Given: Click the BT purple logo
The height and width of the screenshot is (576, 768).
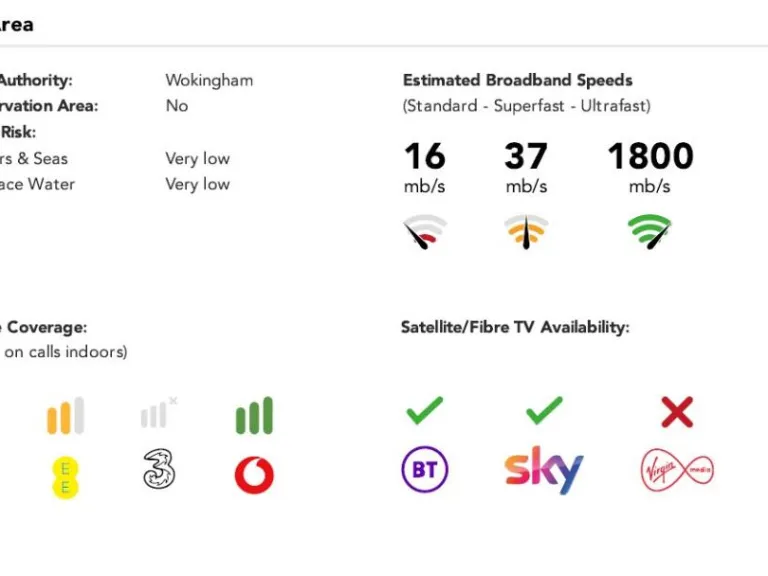Looking at the screenshot, I should click(425, 470).
